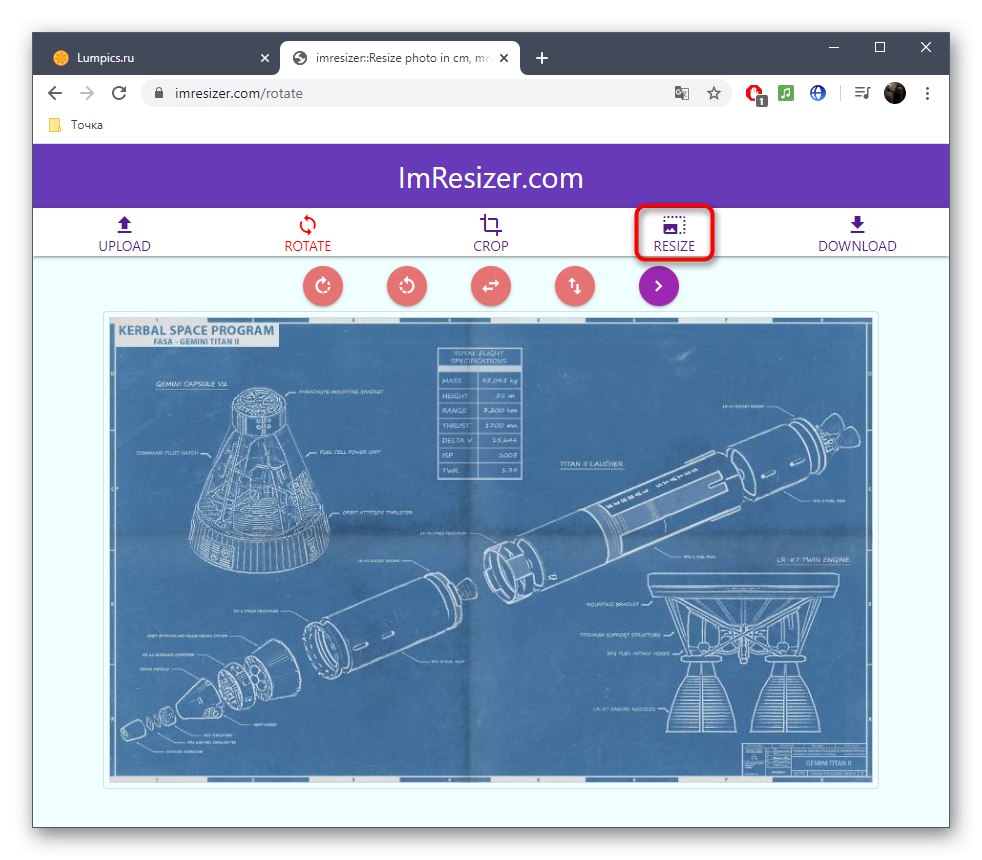Switch to the Lumpics.ru tab
Image resolution: width=982 pixels, height=860 pixels.
pyautogui.click(x=157, y=58)
